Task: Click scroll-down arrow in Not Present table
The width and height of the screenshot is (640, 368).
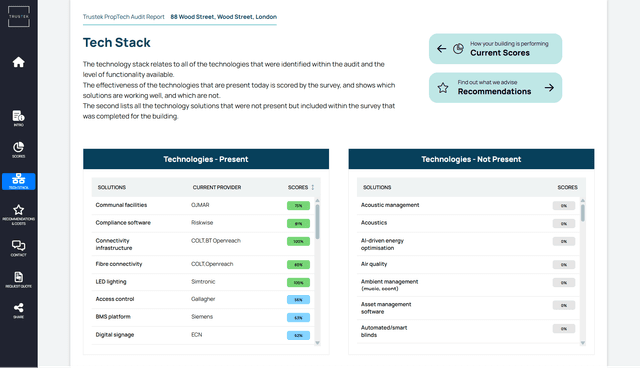Action: tap(582, 343)
